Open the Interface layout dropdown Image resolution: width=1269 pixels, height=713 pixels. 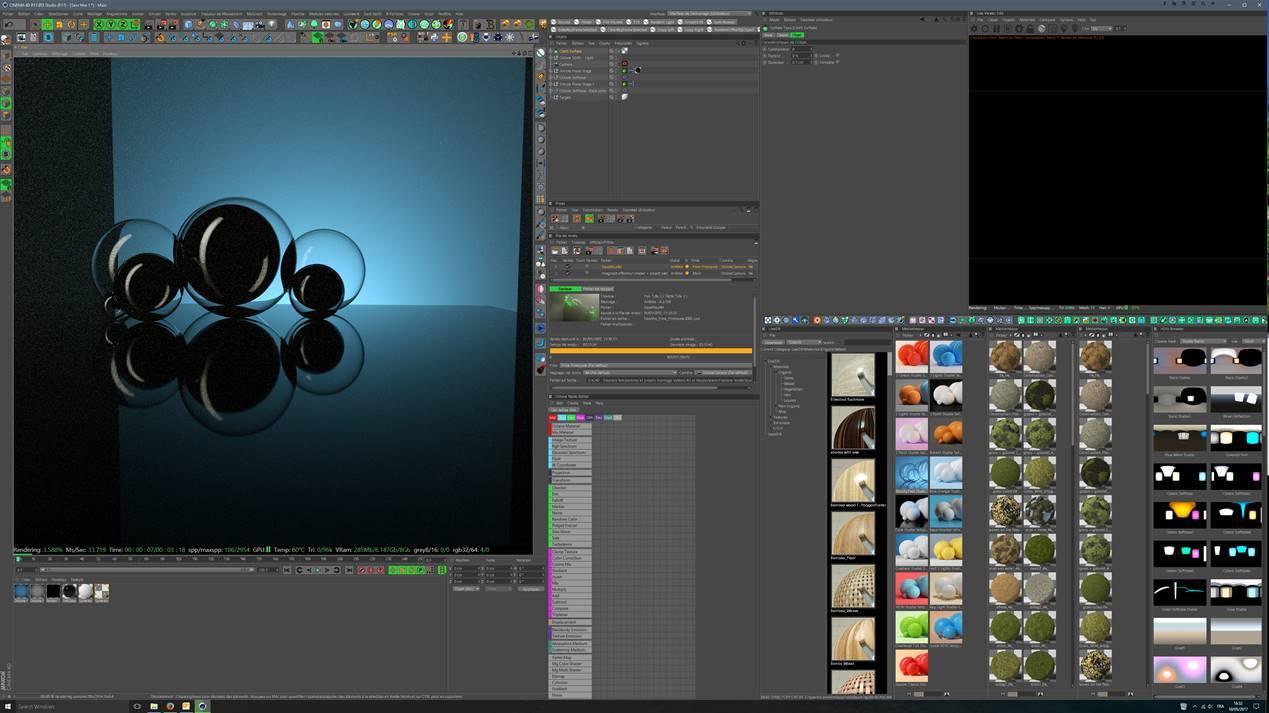(709, 13)
